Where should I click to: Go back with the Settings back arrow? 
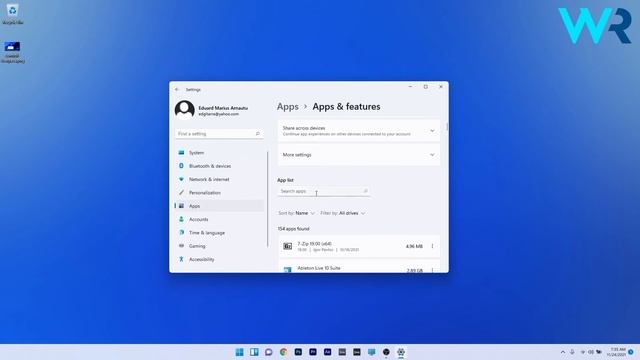(177, 89)
